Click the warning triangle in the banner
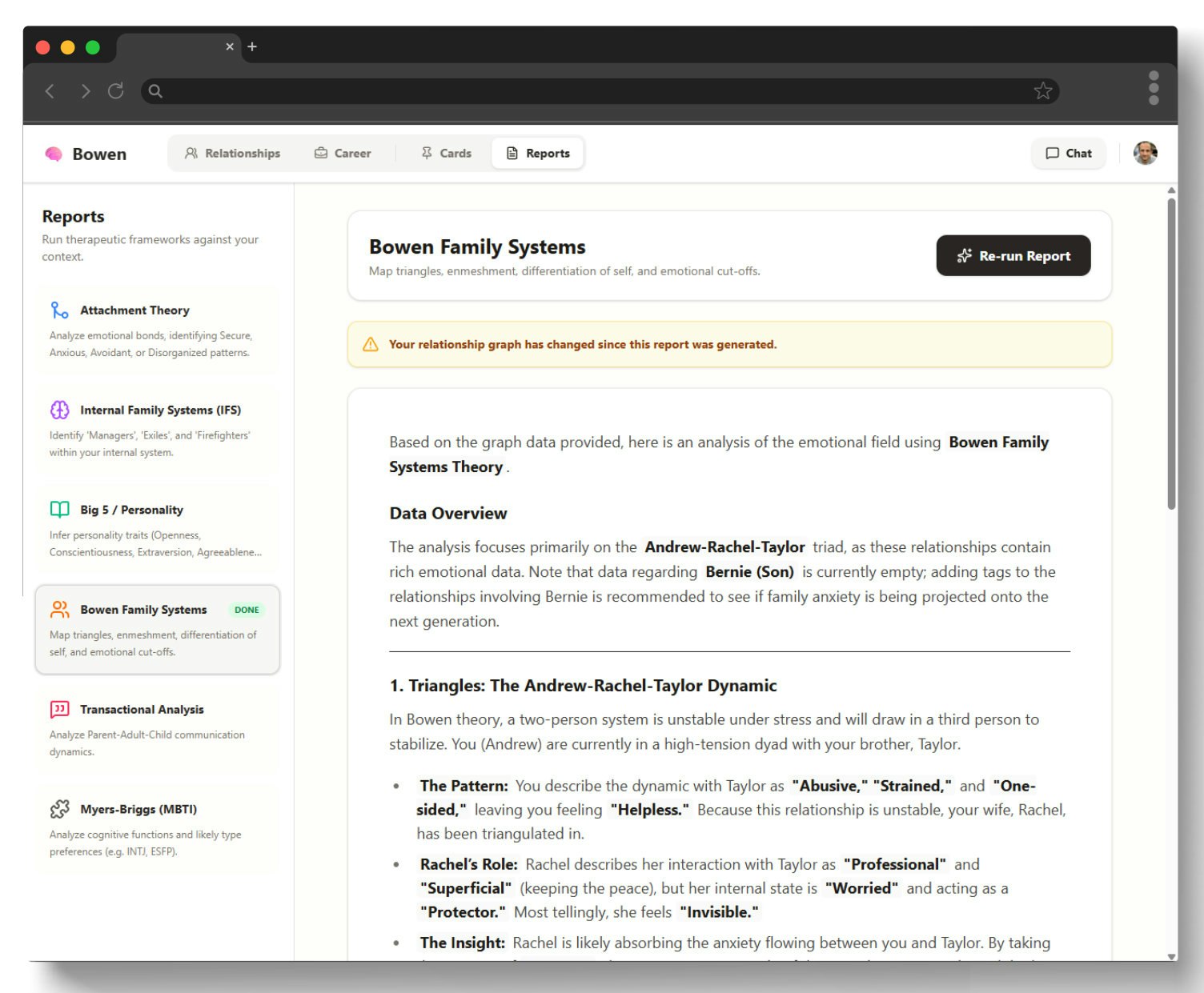Screen dimensions: 1204x993 [370, 344]
